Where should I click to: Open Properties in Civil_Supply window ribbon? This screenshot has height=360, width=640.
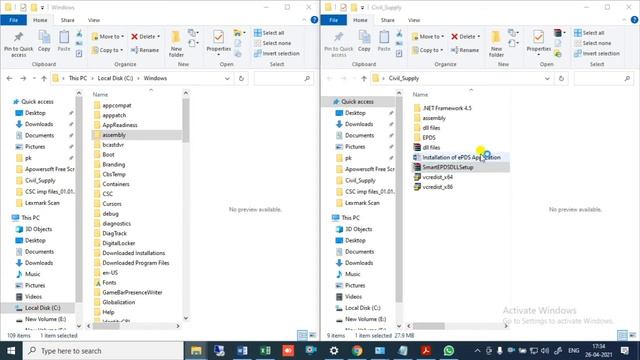(x=538, y=43)
